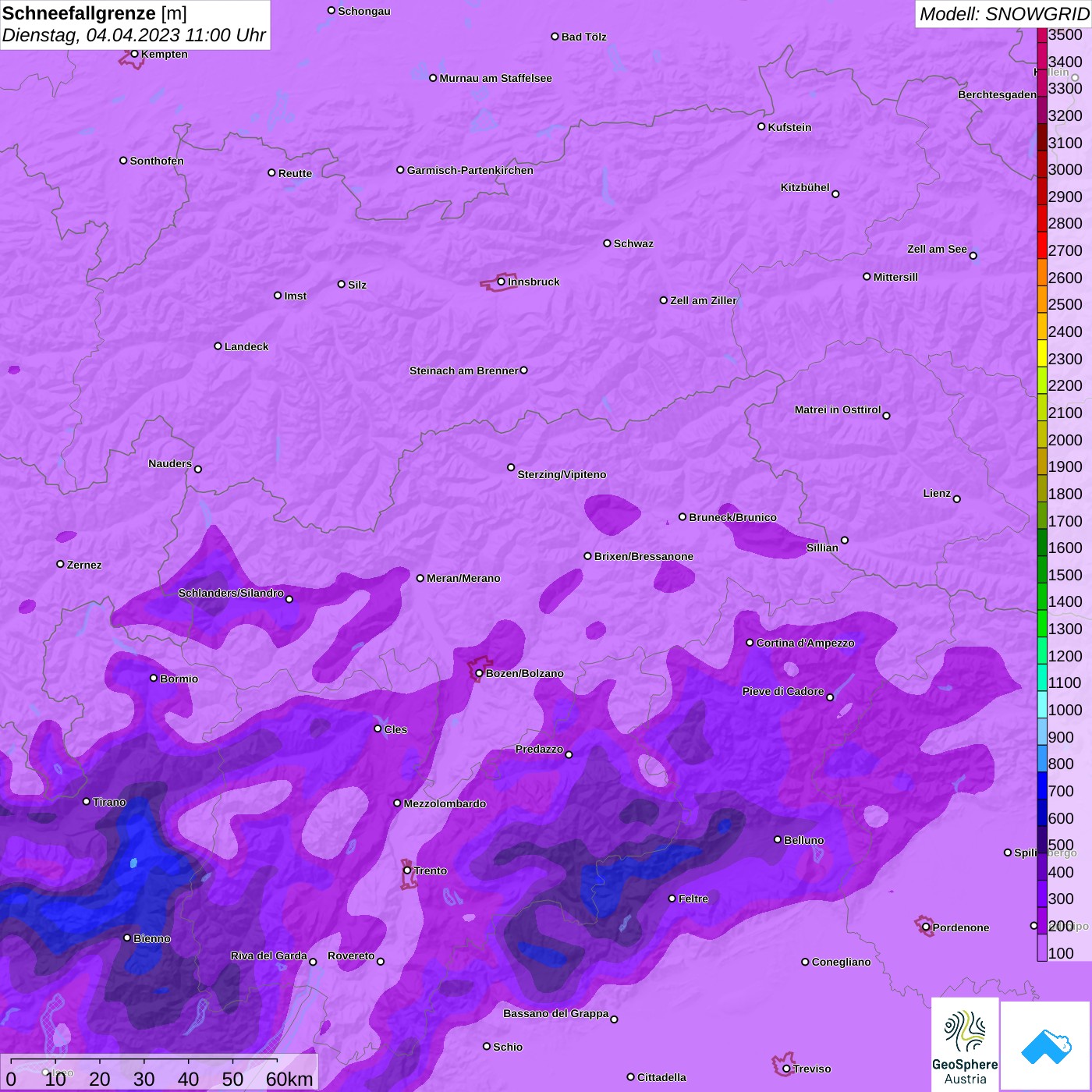Click the 'Modell: SNOWGRID' label

point(1004,14)
